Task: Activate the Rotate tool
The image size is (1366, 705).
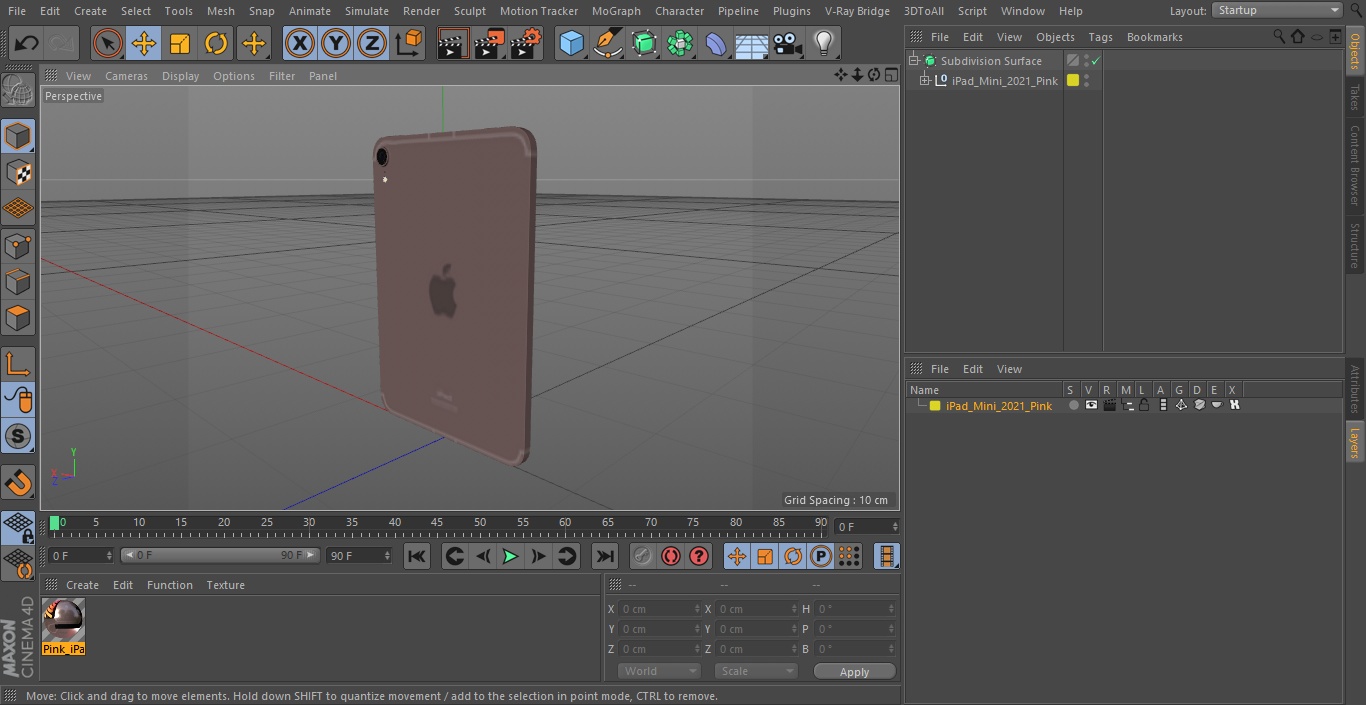Action: click(216, 43)
